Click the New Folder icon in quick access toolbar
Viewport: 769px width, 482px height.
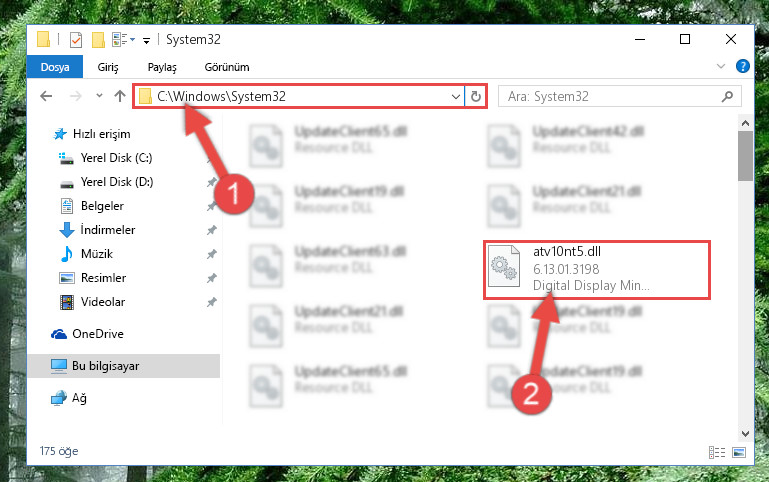click(x=98, y=39)
